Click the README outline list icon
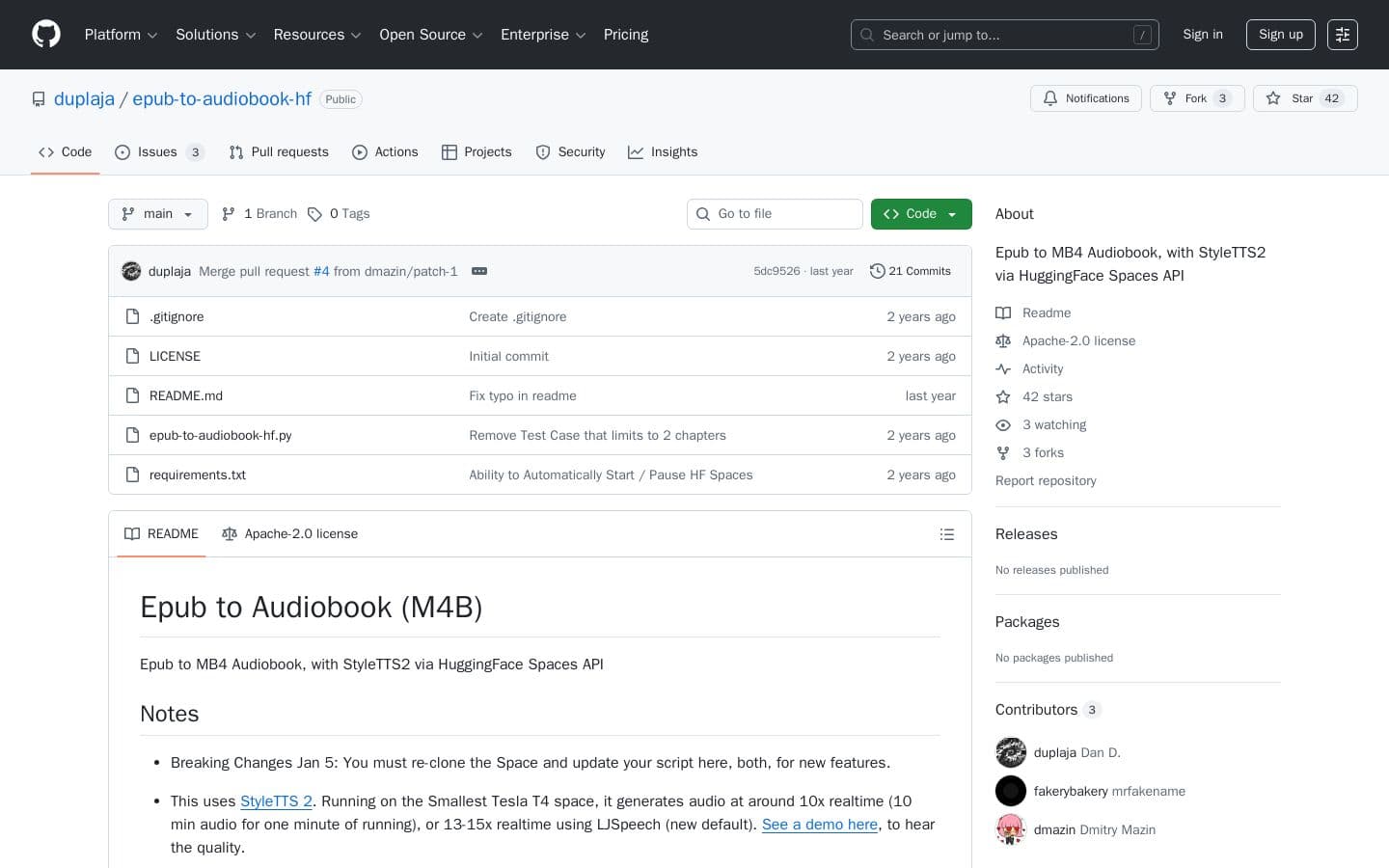Viewport: 1389px width, 868px height. tap(946, 534)
